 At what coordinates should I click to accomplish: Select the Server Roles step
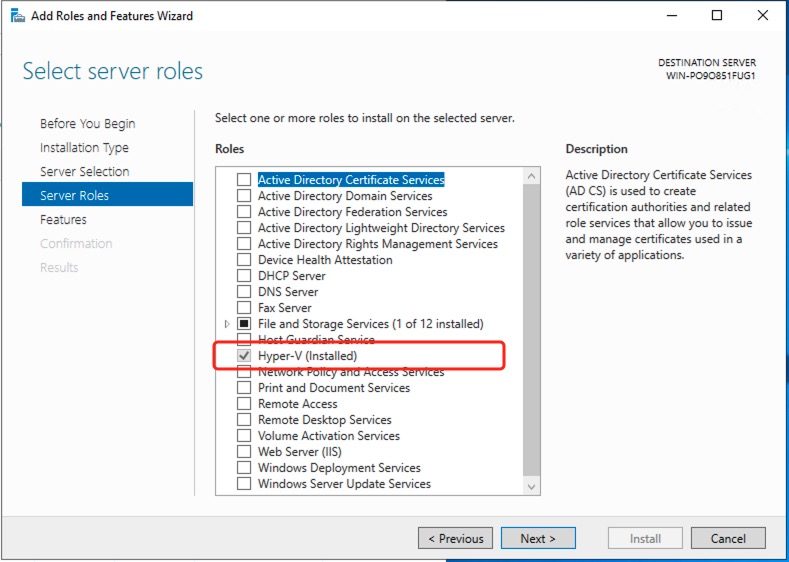107,196
